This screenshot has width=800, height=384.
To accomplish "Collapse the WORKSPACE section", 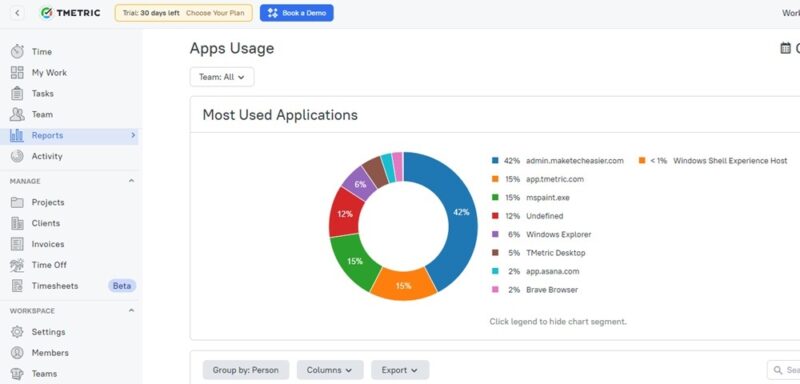I will pyautogui.click(x=131, y=311).
